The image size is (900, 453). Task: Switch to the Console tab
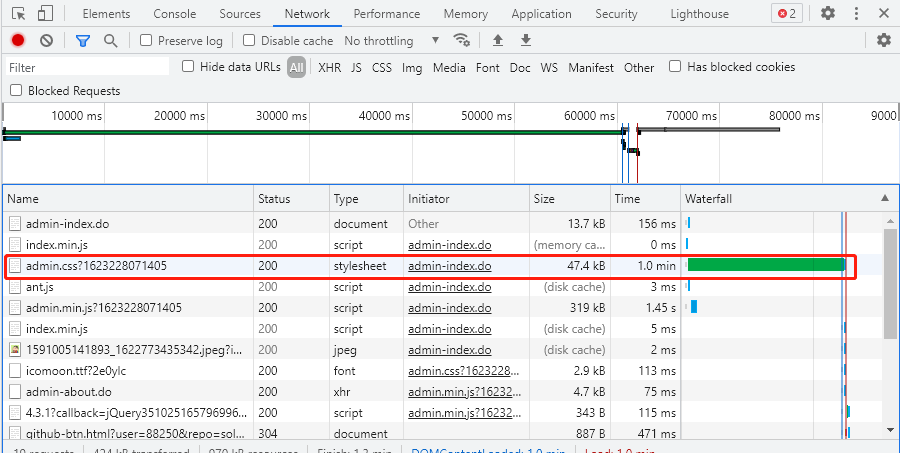[x=174, y=14]
